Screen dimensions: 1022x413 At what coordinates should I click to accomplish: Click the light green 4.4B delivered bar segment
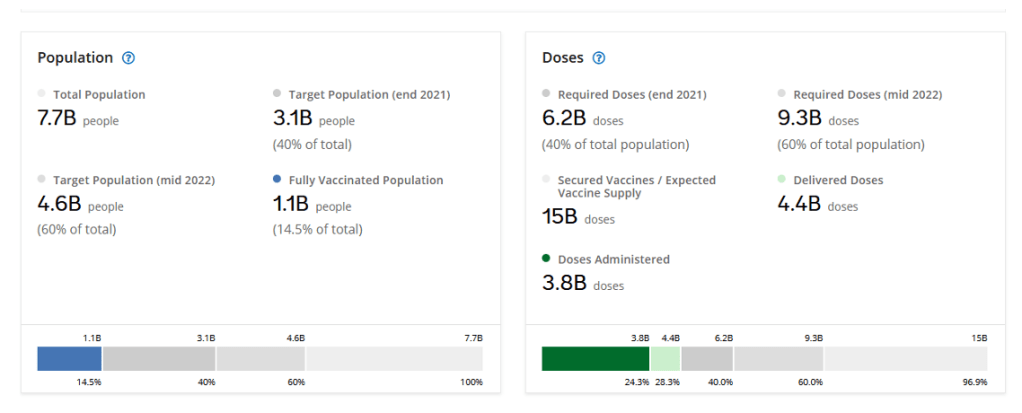(665, 359)
